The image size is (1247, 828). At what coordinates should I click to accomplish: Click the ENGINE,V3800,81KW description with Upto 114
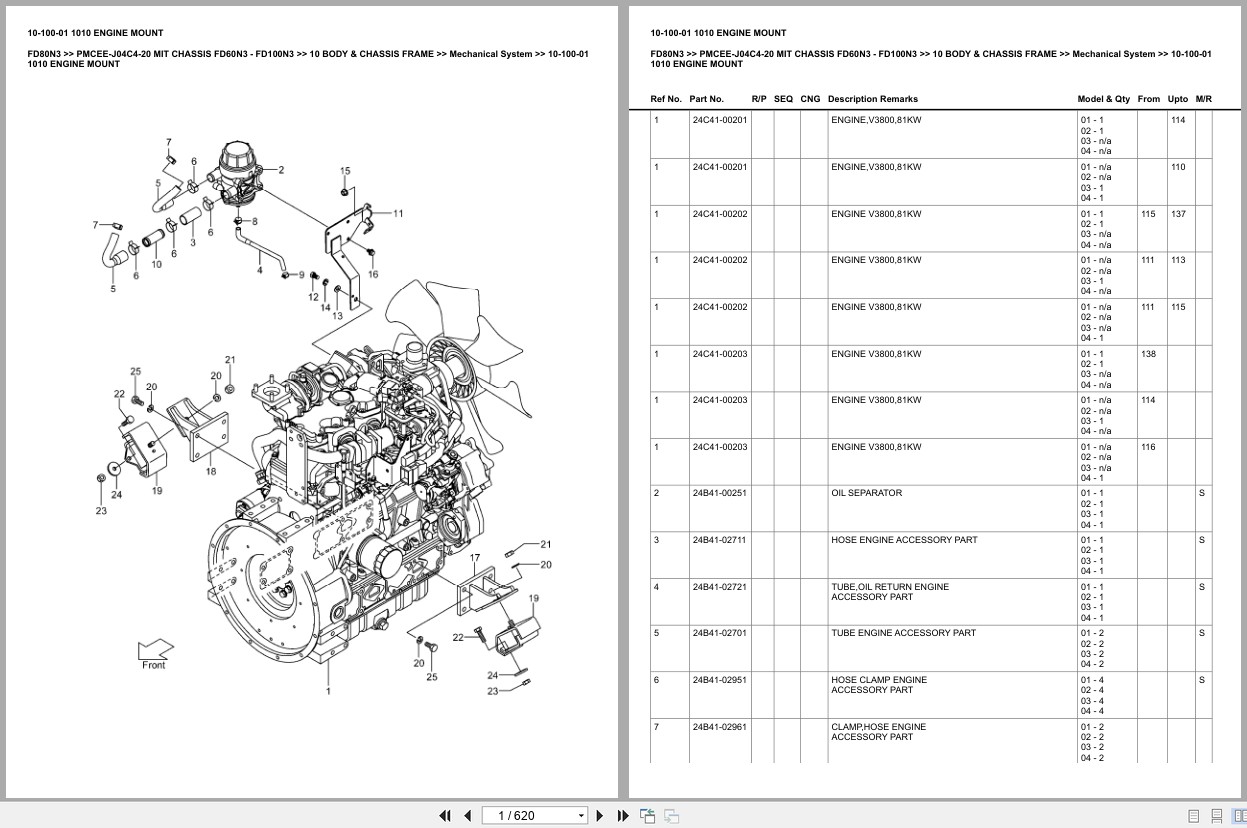[876, 120]
